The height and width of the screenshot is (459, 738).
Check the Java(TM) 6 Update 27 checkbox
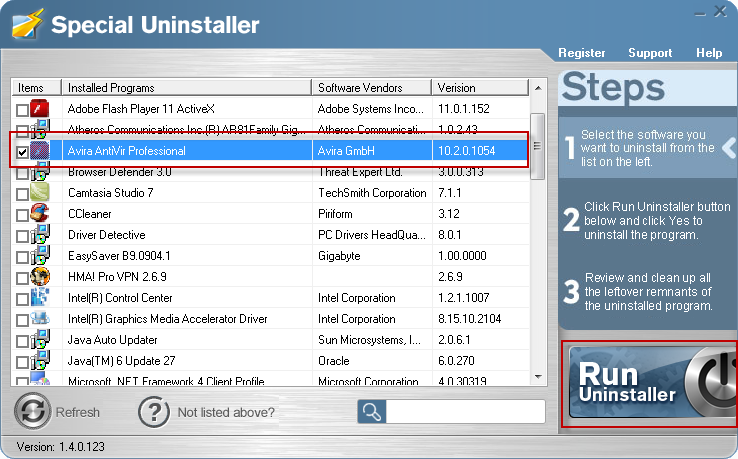tap(22, 362)
